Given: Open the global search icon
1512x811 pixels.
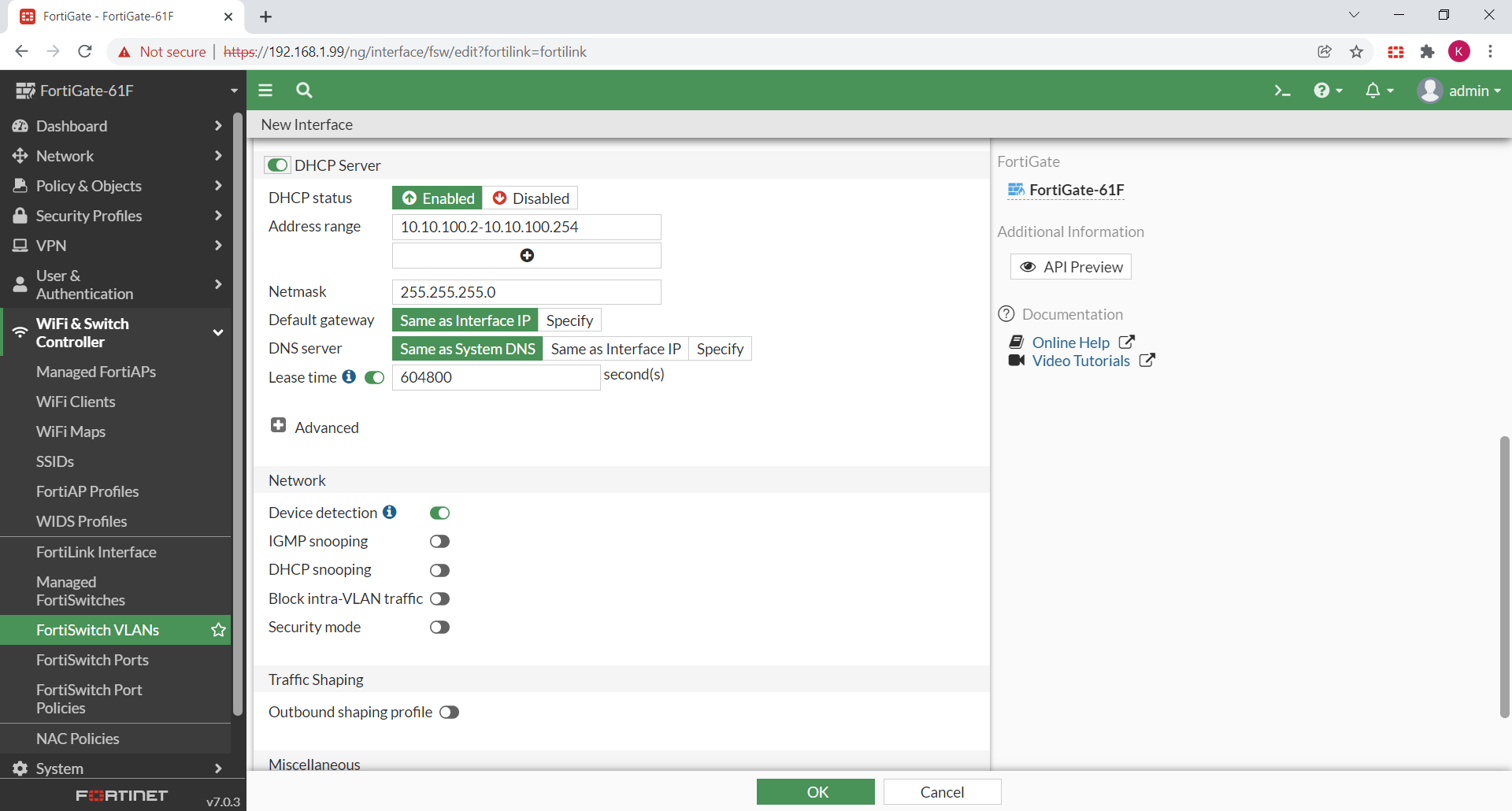Looking at the screenshot, I should (304, 91).
